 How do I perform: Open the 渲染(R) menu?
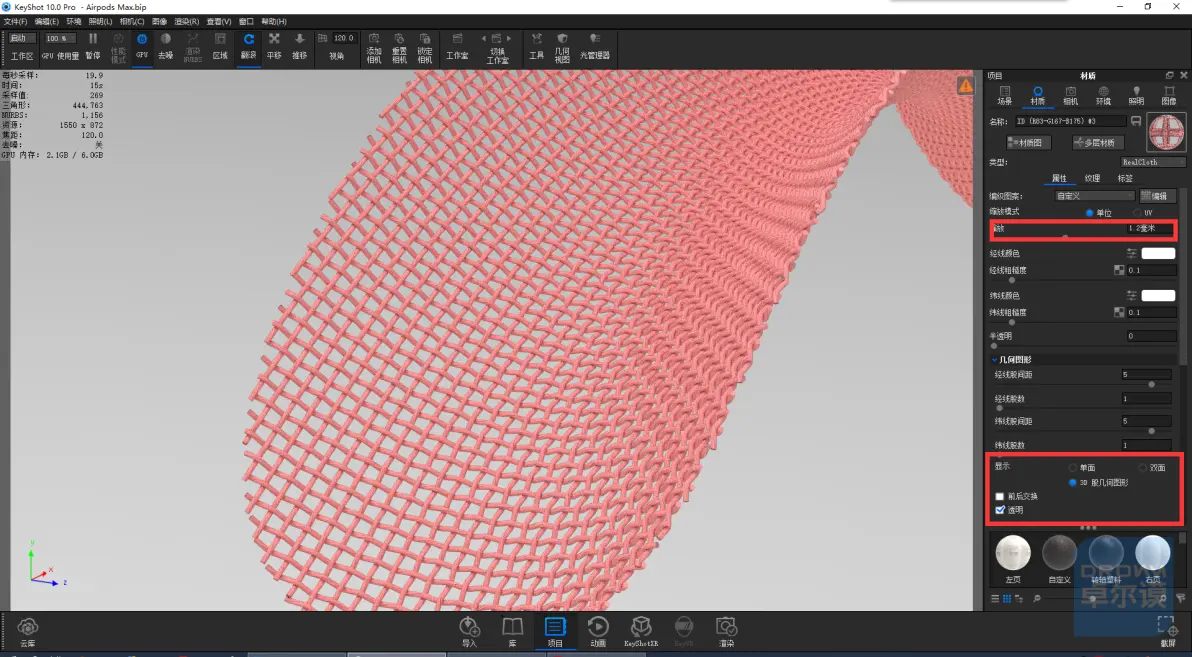186,21
